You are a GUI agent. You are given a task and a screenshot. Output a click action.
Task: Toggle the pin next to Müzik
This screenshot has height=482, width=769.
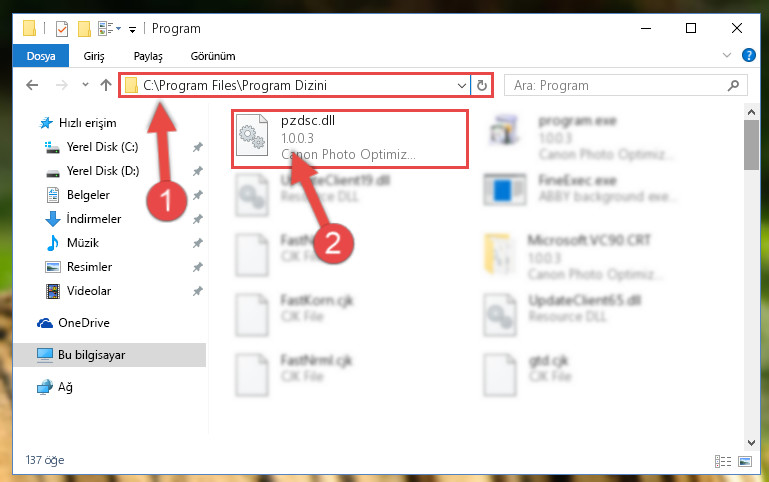click(x=198, y=243)
